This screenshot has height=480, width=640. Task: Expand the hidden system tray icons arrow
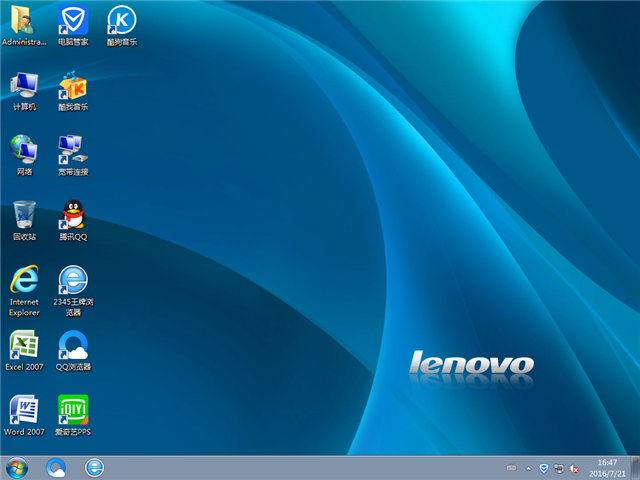click(529, 467)
